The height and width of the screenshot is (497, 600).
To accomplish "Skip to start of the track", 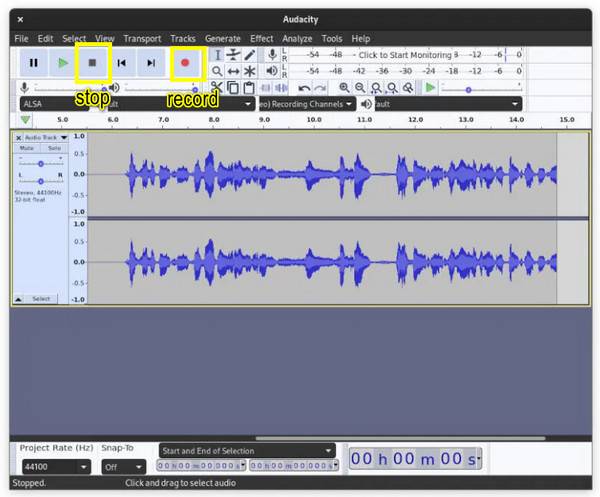I will click(122, 63).
